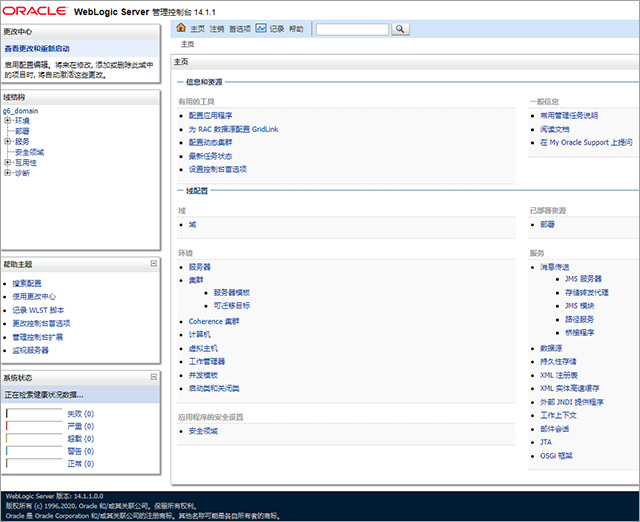Open 启动类和关闭类 link

[x=214, y=389]
